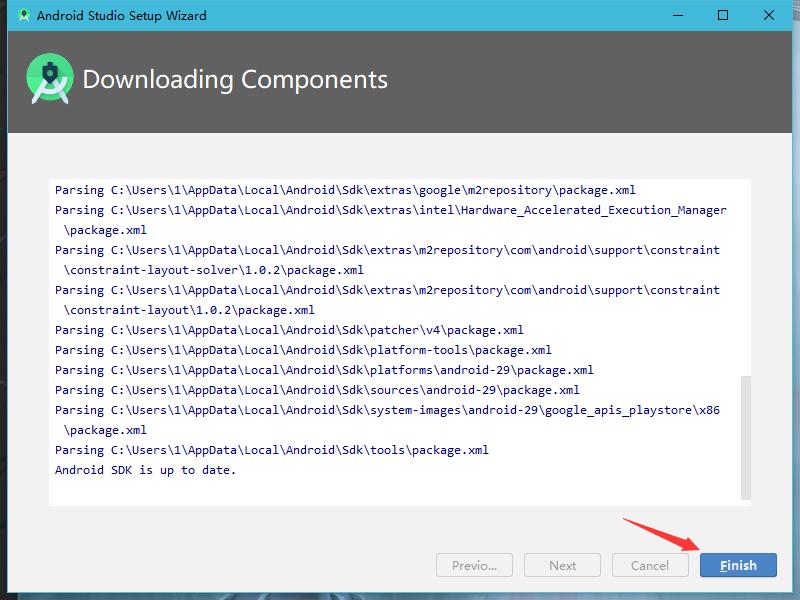Screen dimensions: 800x600
Task: Click the google_apis_playstore\x86 log line
Action: click(x=387, y=420)
